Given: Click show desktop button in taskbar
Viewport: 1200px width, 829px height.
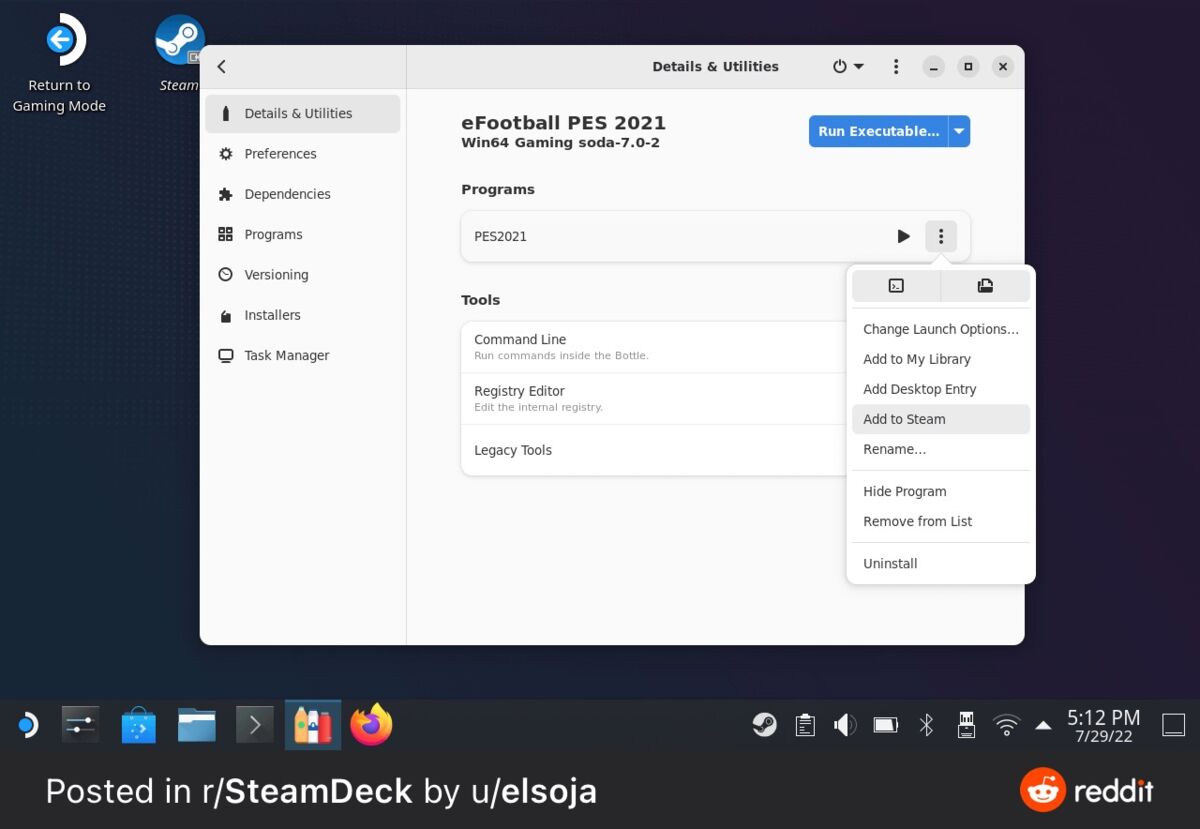Looking at the screenshot, I should pyautogui.click(x=1174, y=725).
